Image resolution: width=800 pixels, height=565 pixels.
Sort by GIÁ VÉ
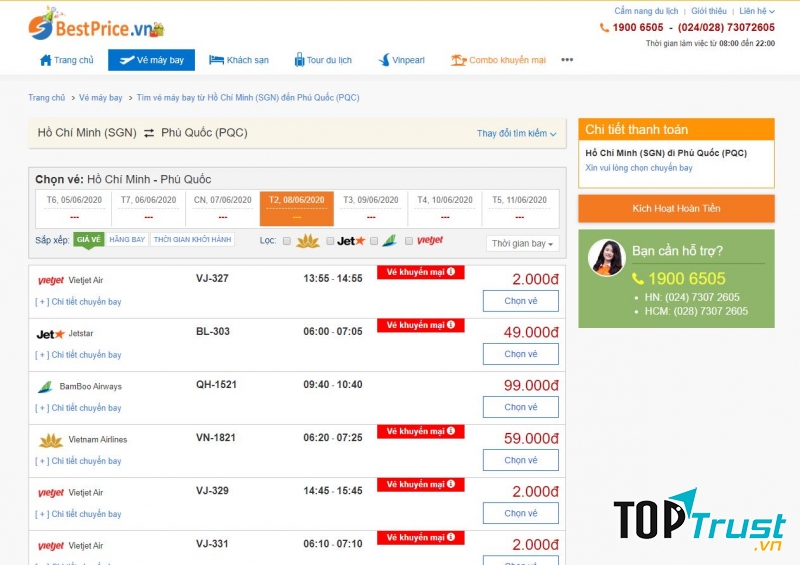coord(89,239)
